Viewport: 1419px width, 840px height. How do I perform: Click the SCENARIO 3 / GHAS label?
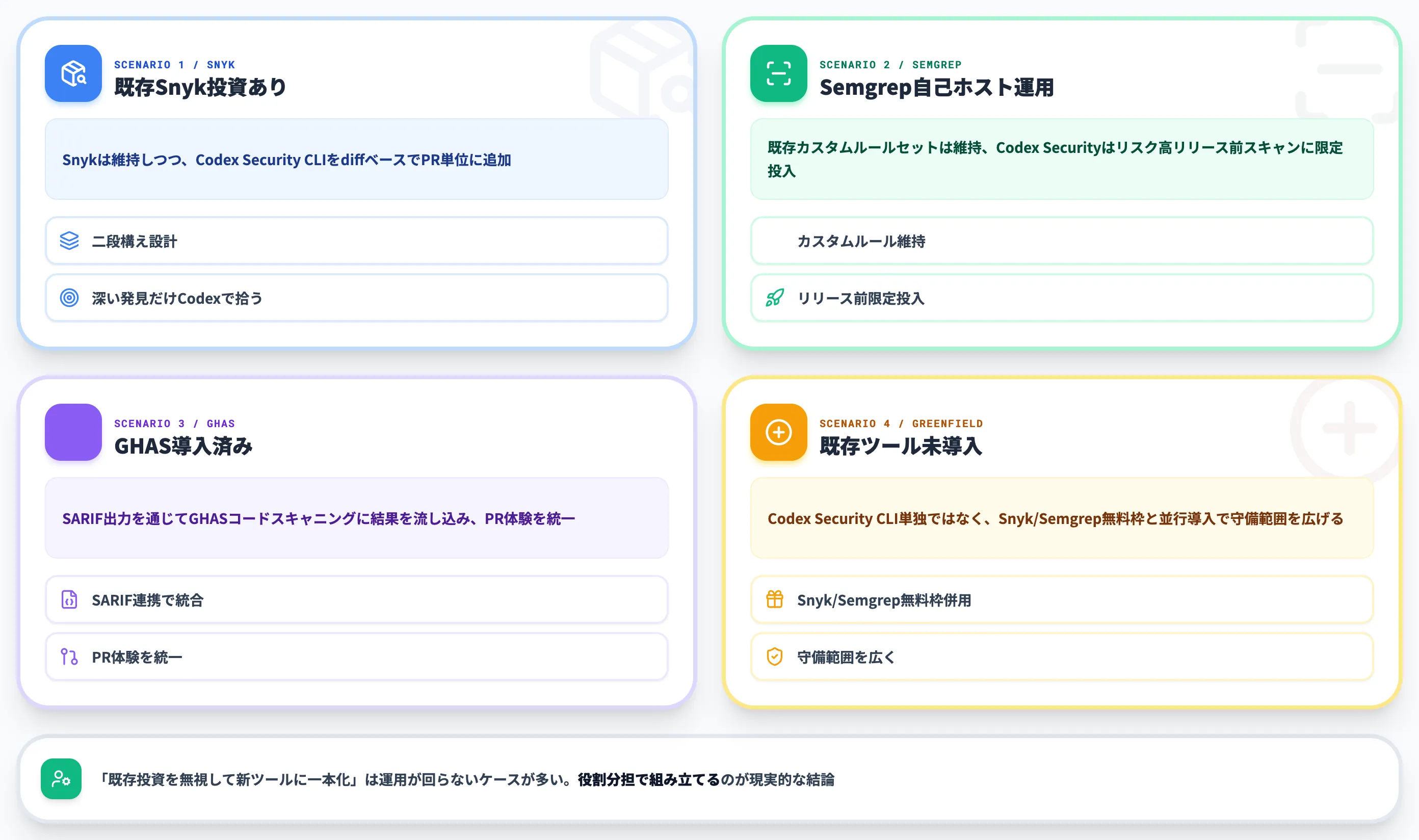174,424
